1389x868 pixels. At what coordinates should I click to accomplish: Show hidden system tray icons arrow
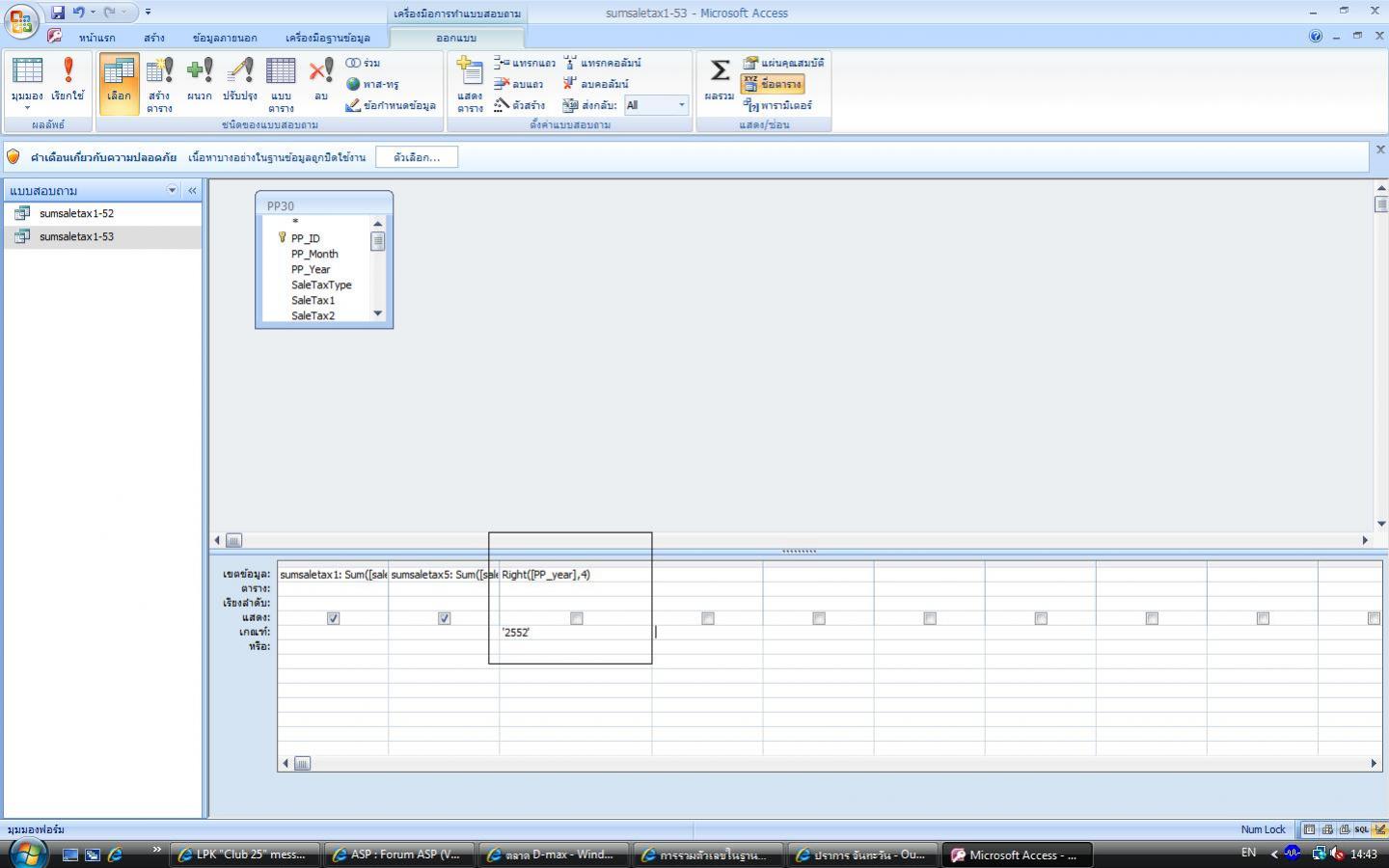point(1274,854)
